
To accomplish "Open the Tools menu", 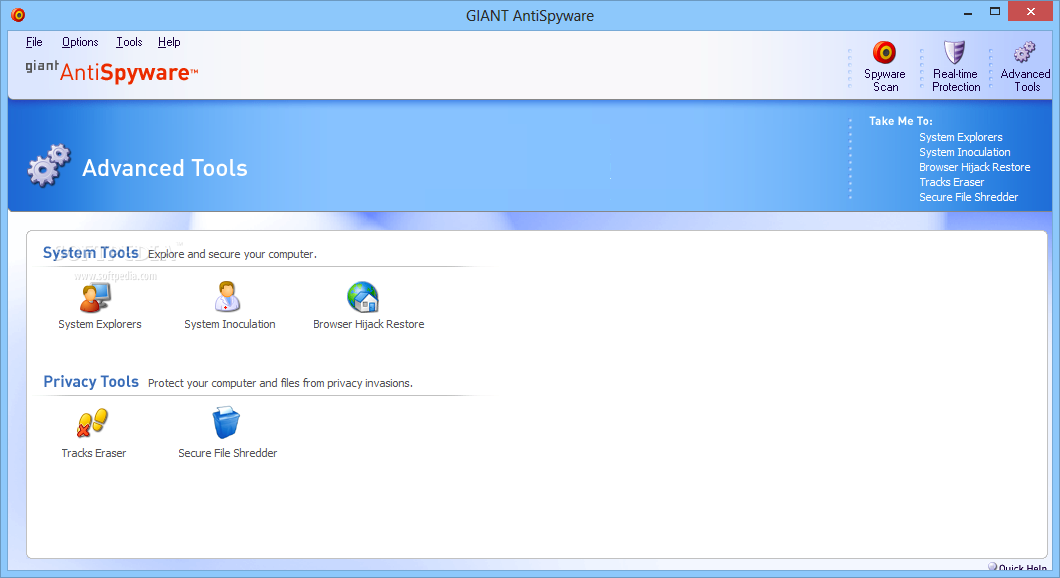I will pyautogui.click(x=129, y=42).
